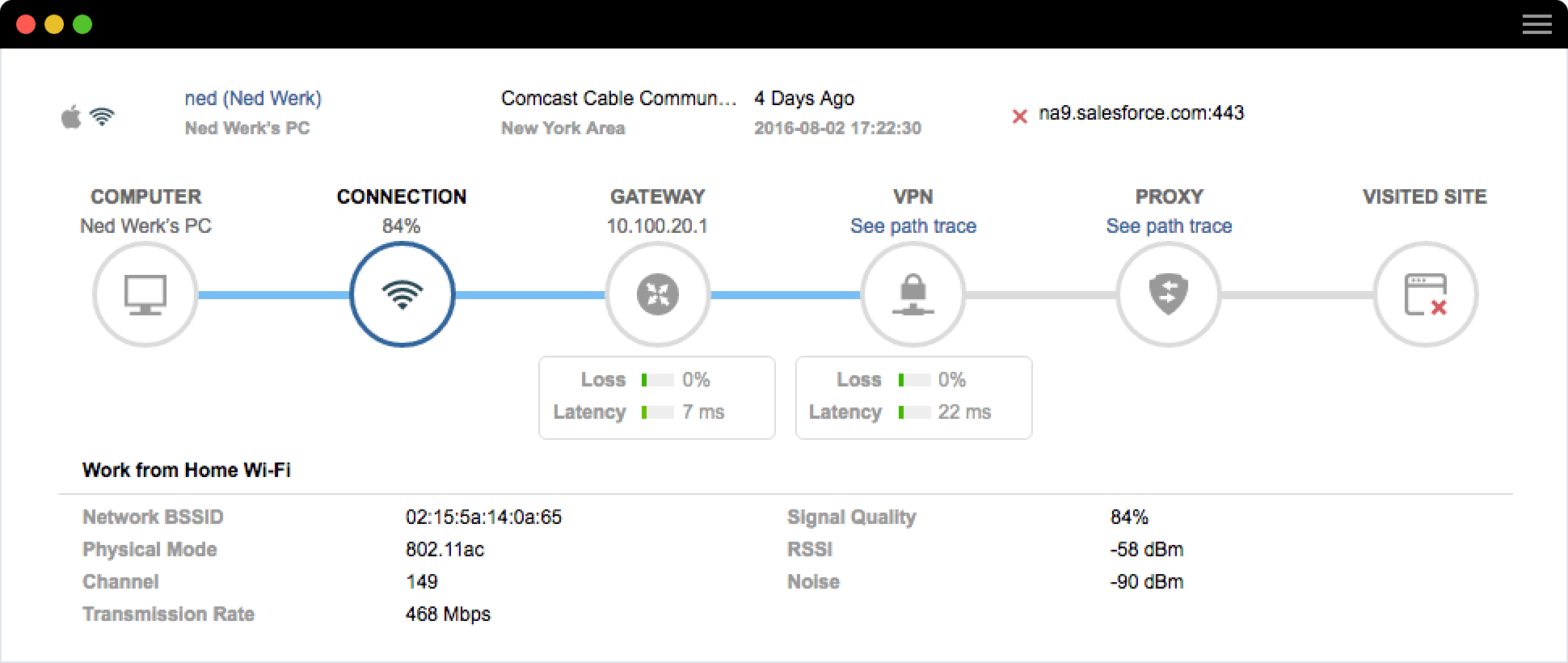Select the Wi-Fi Connection node icon
The height and width of the screenshot is (663, 1568).
click(402, 294)
